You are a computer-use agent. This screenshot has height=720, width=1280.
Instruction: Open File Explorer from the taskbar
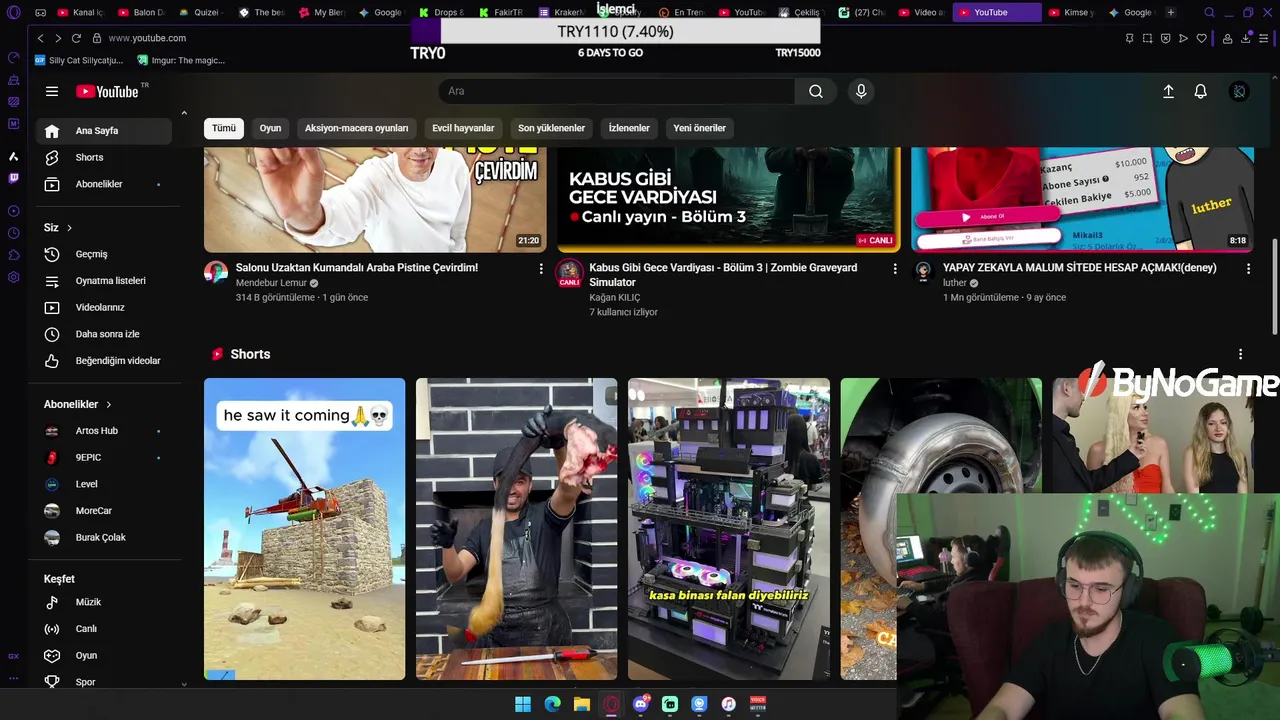(x=582, y=704)
